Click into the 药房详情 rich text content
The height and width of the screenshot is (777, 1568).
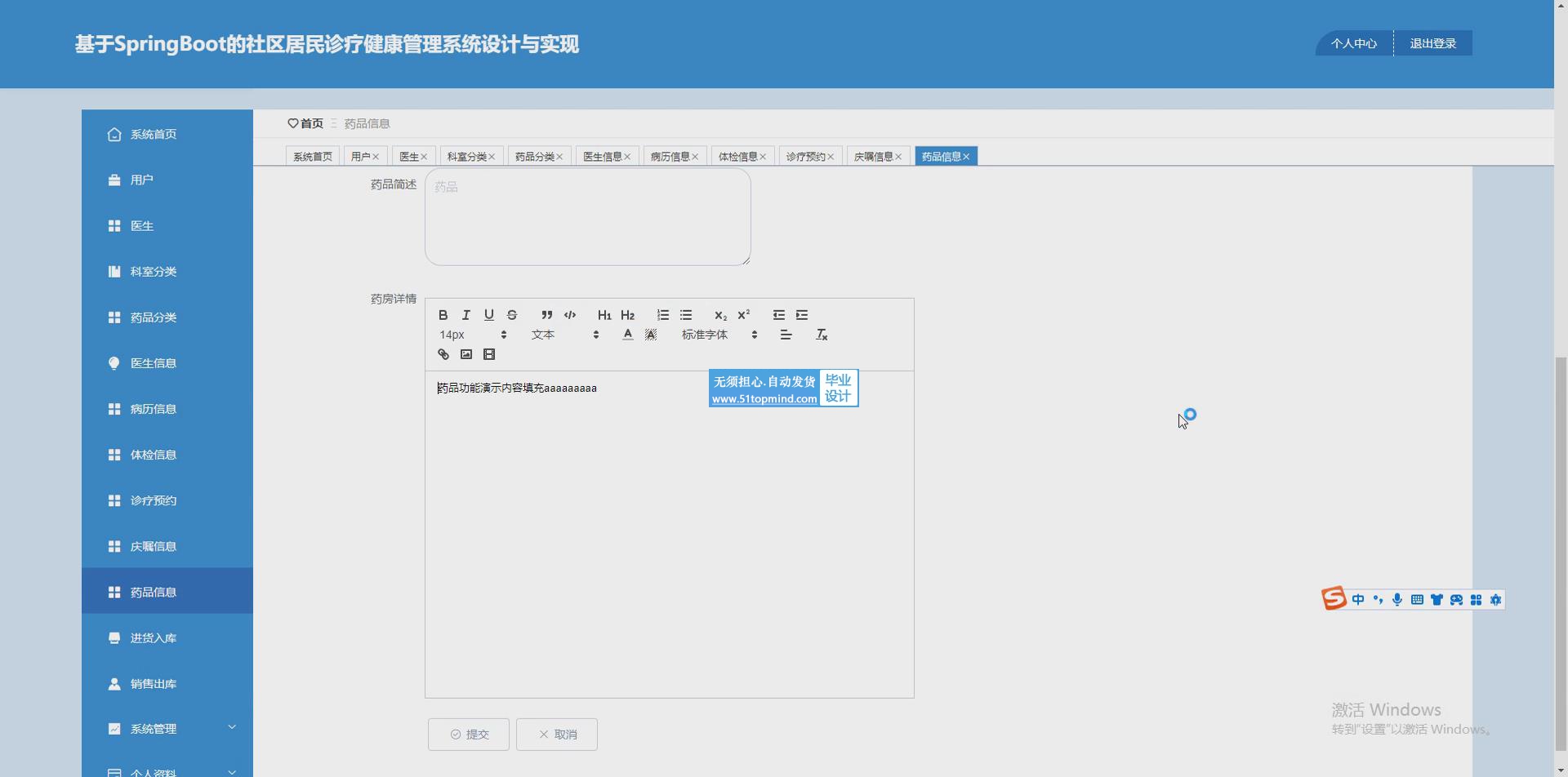pos(670,535)
